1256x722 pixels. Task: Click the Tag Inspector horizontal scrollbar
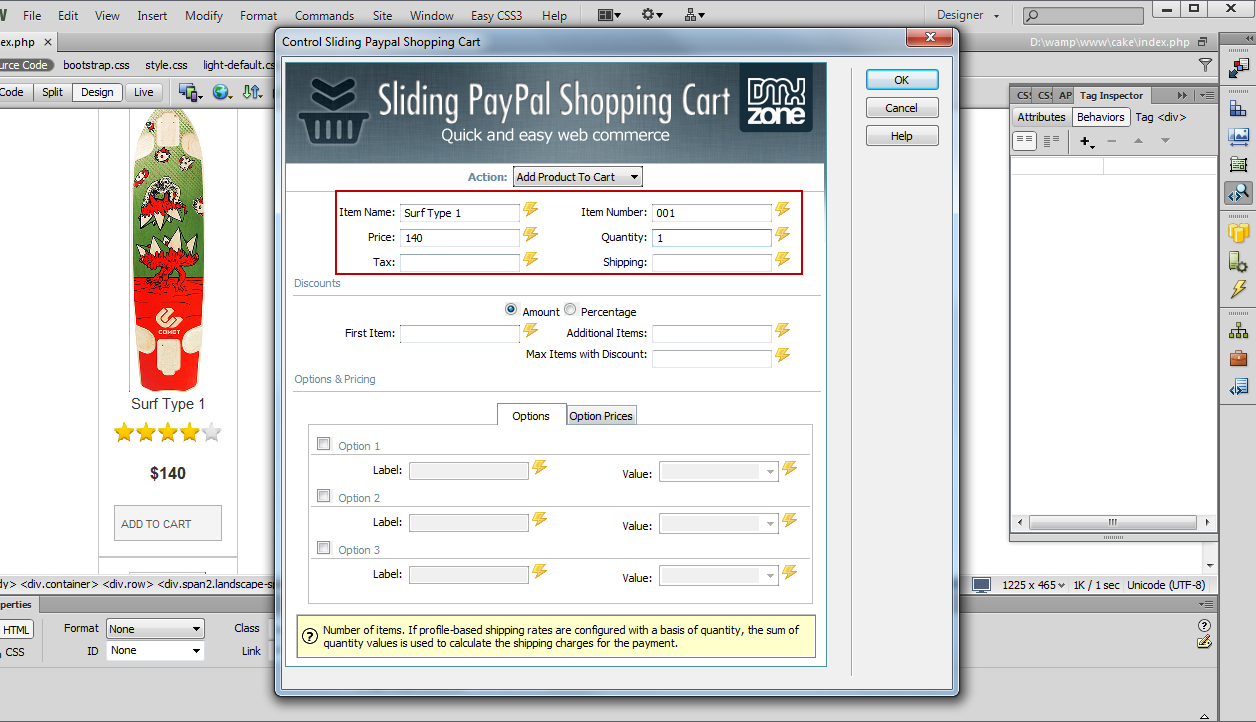click(1112, 522)
